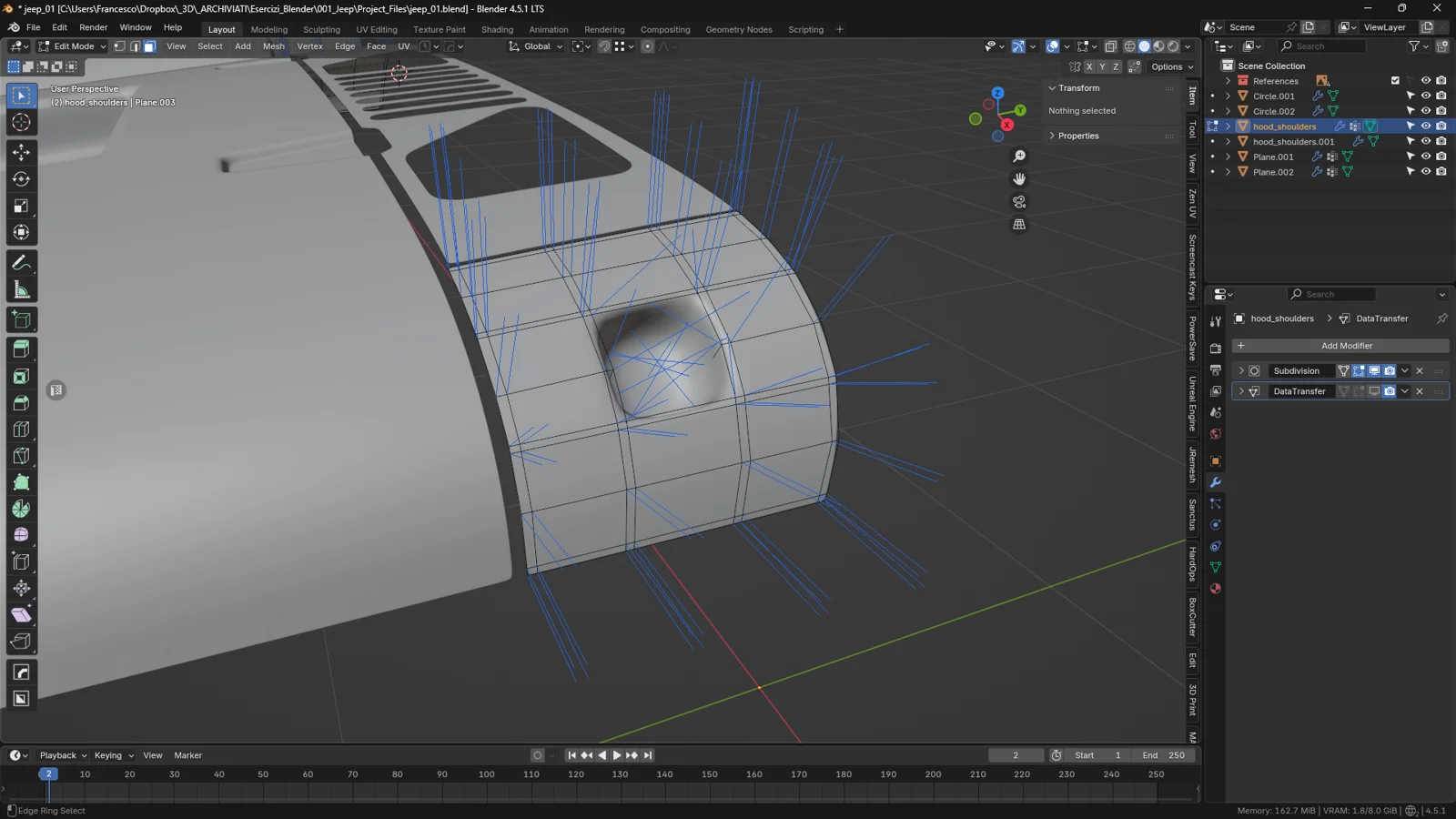The height and width of the screenshot is (819, 1456).
Task: Open the Edit Mode dropdown
Action: point(72,46)
